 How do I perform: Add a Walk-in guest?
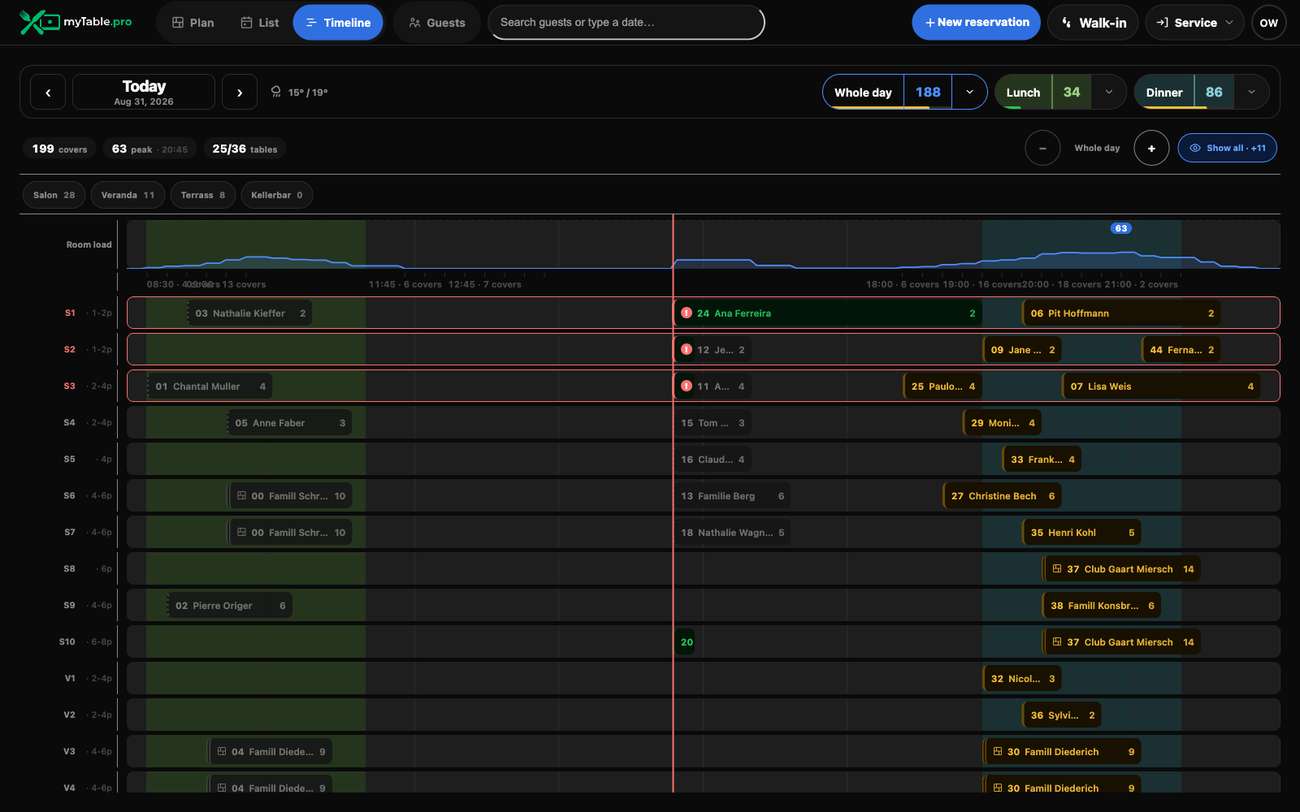[x=1093, y=22]
